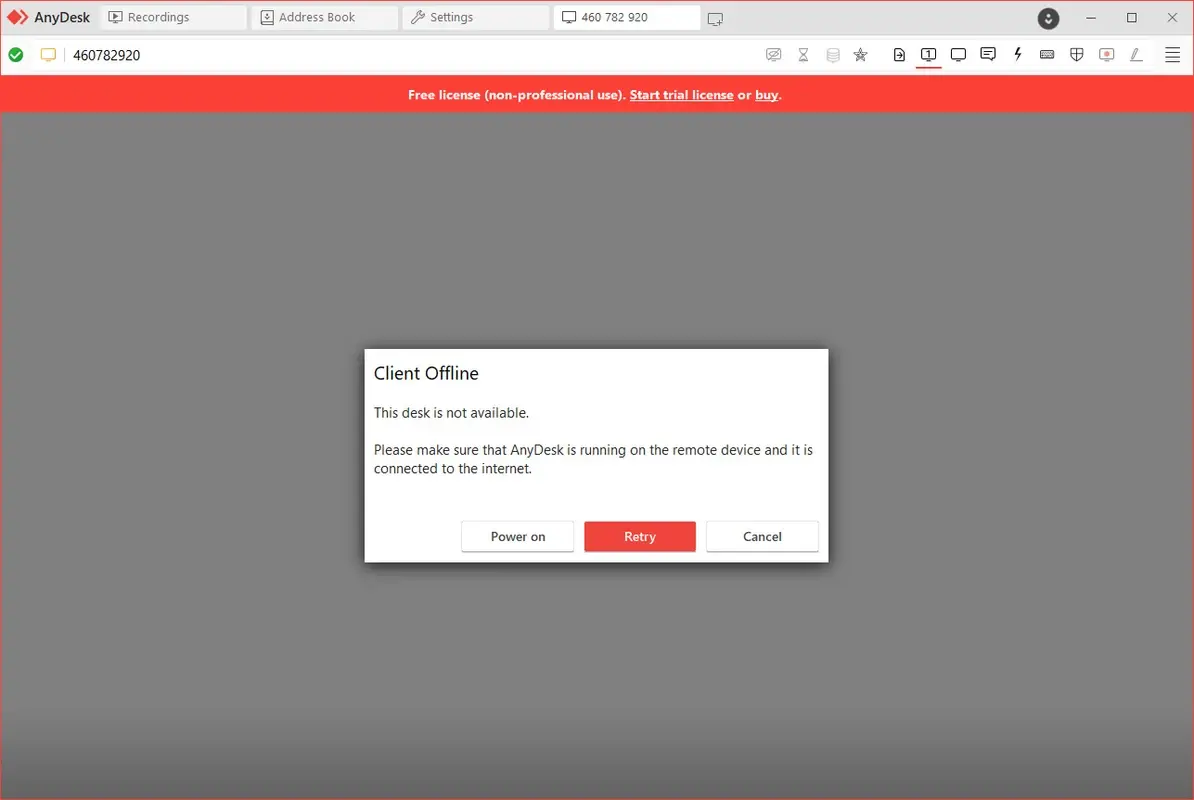Open the Start trial license link
This screenshot has width=1194, height=800.
tap(681, 95)
